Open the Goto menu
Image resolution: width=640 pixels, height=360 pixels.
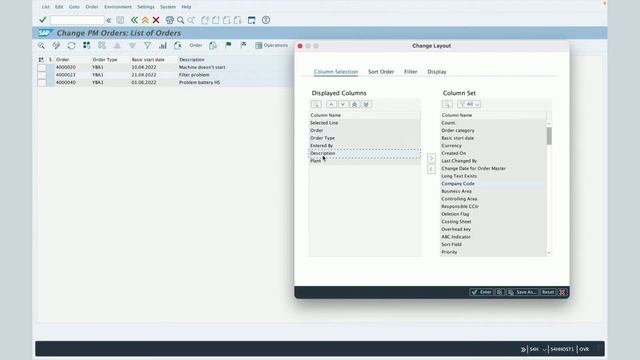tap(74, 7)
